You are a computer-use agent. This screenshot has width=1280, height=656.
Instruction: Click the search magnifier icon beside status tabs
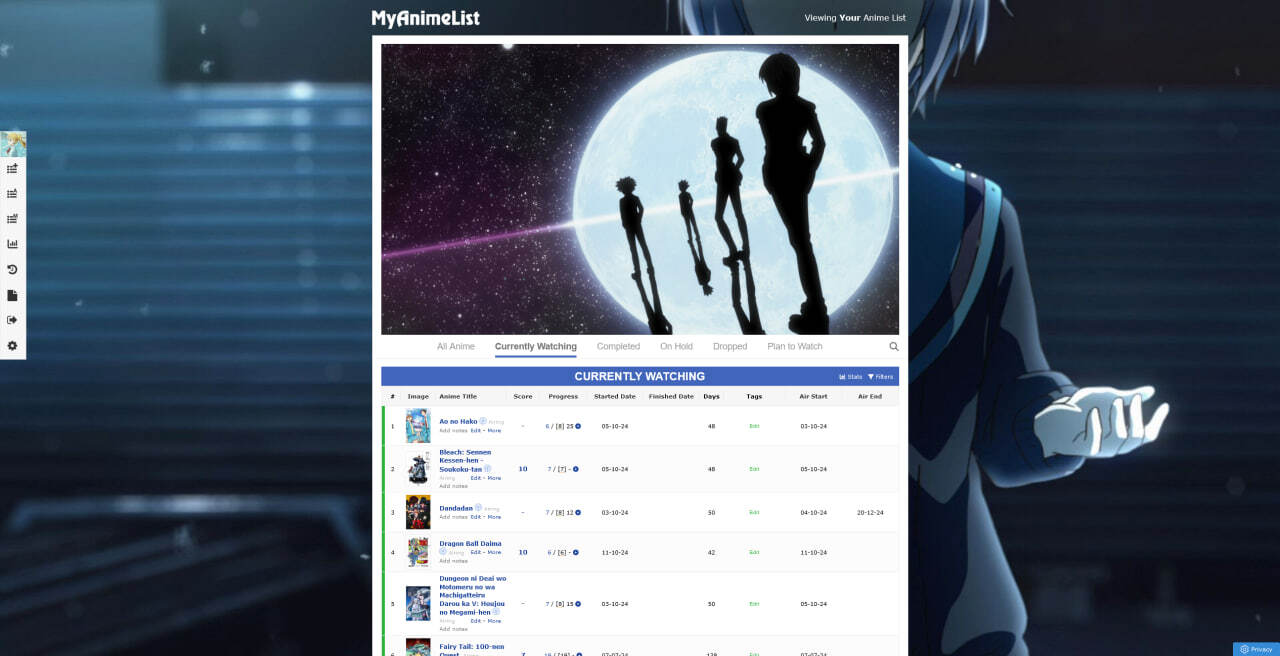[894, 347]
